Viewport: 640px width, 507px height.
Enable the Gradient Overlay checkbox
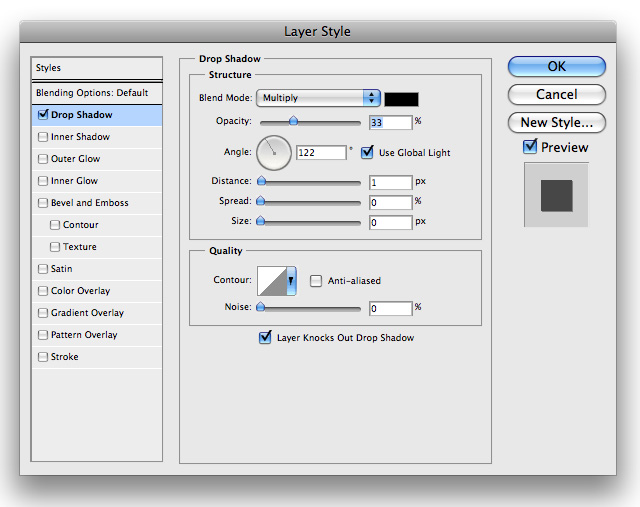pos(42,313)
